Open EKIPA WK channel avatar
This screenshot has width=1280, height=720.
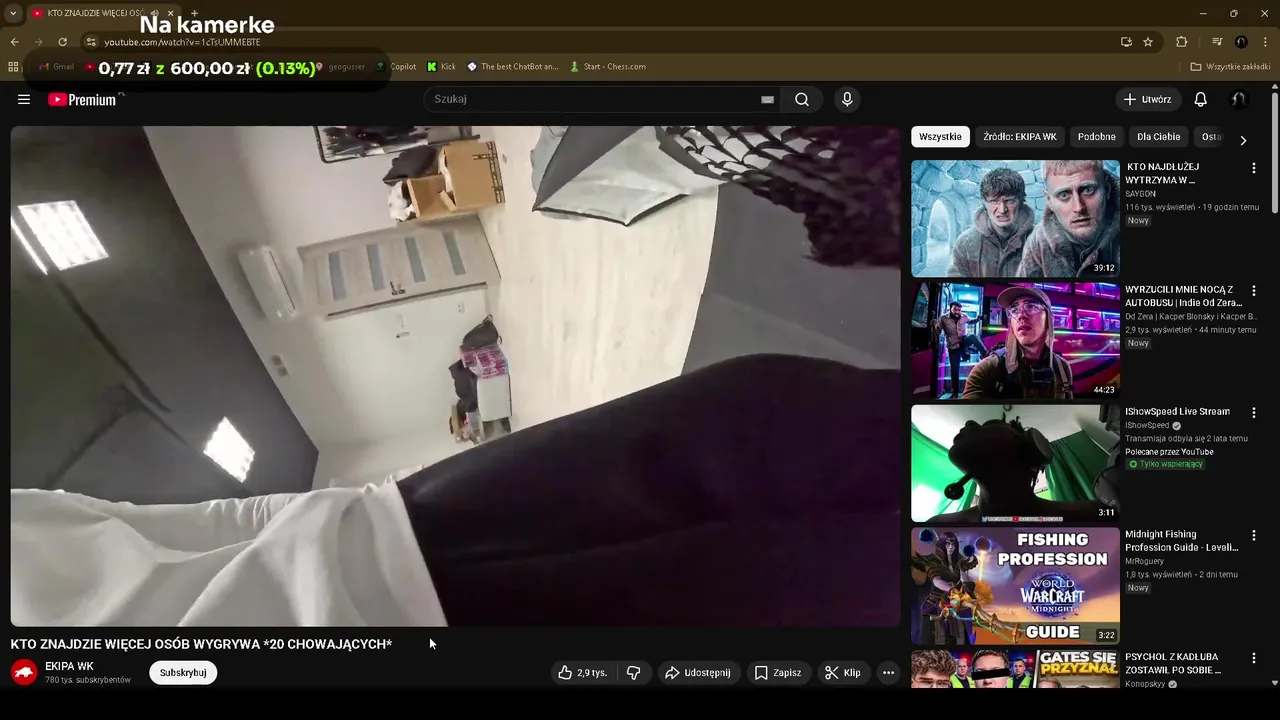coord(24,673)
